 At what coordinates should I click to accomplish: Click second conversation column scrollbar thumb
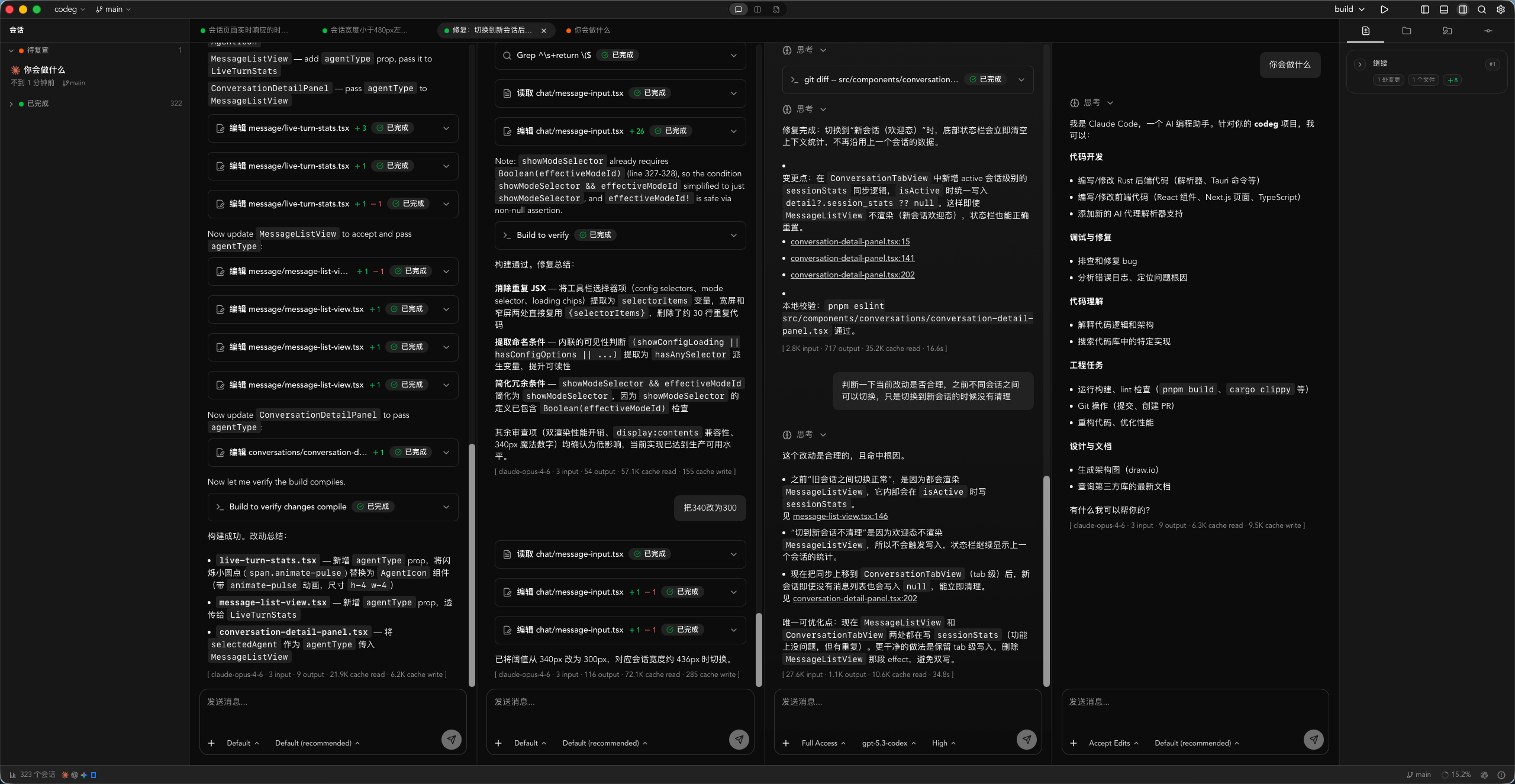click(759, 650)
